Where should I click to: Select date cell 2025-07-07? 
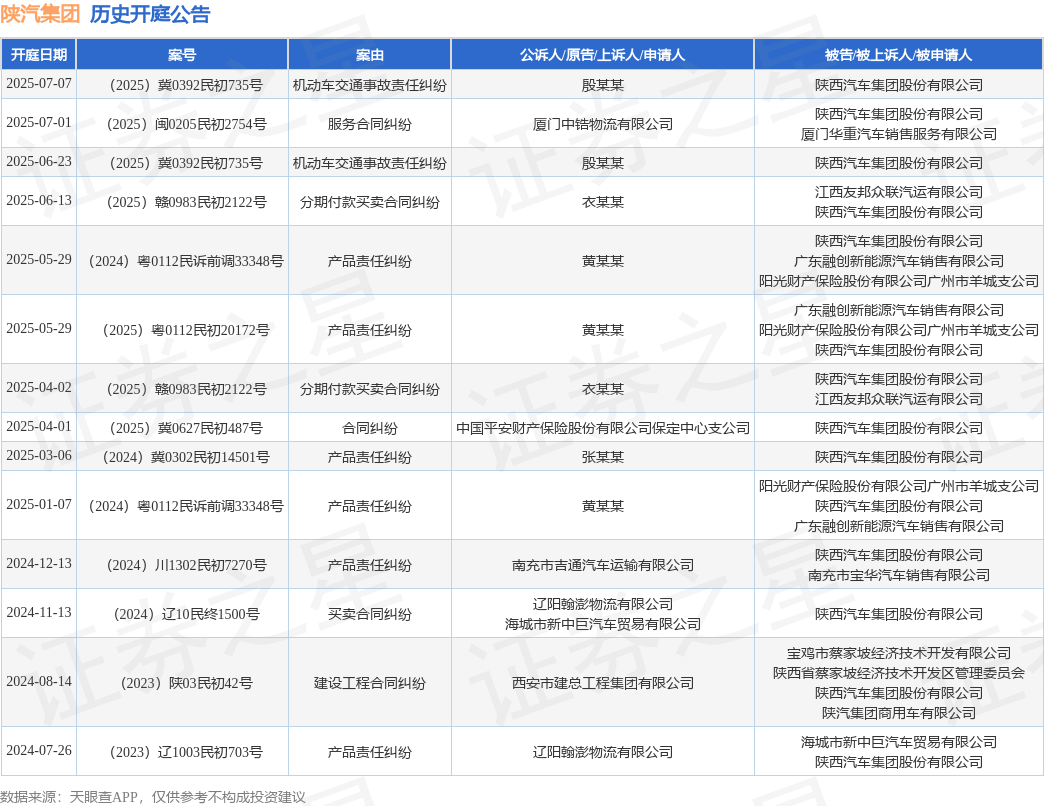[39, 83]
